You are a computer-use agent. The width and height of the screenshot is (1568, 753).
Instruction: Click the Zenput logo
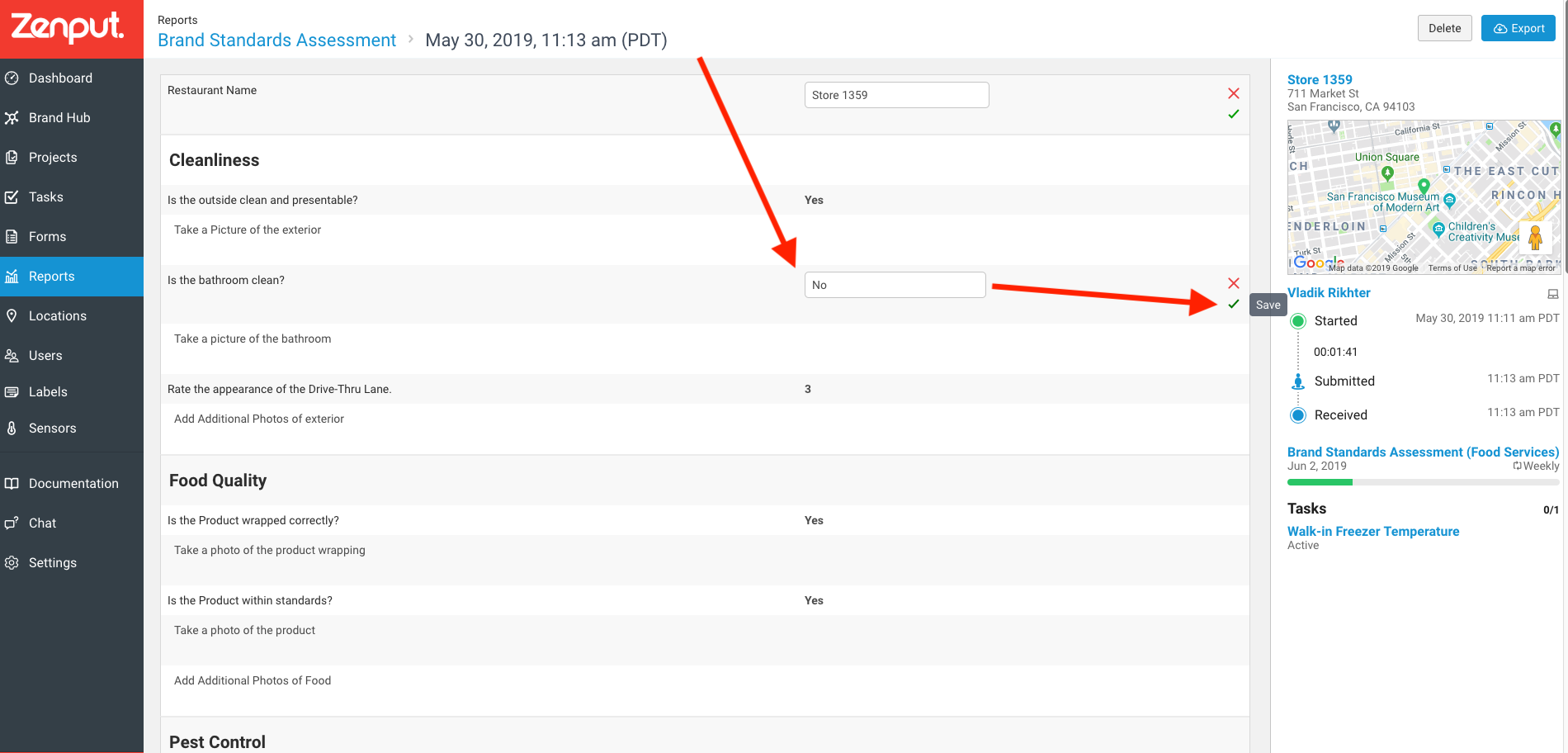coord(68,27)
